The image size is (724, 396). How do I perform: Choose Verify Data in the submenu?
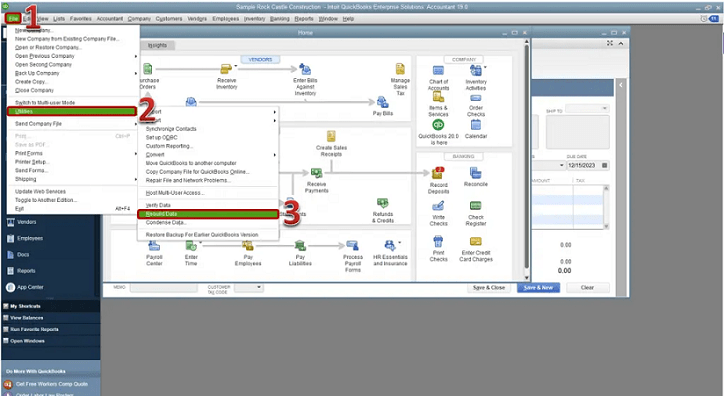[158, 205]
